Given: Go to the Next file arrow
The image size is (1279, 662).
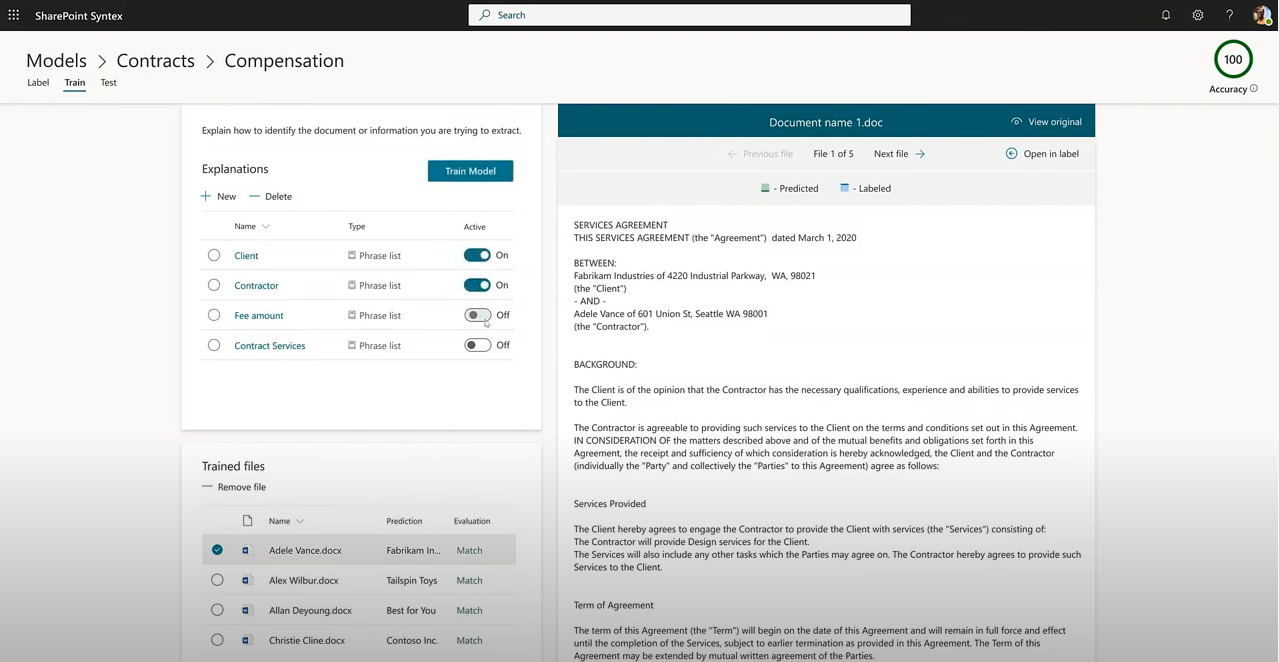Looking at the screenshot, I should coord(920,154).
